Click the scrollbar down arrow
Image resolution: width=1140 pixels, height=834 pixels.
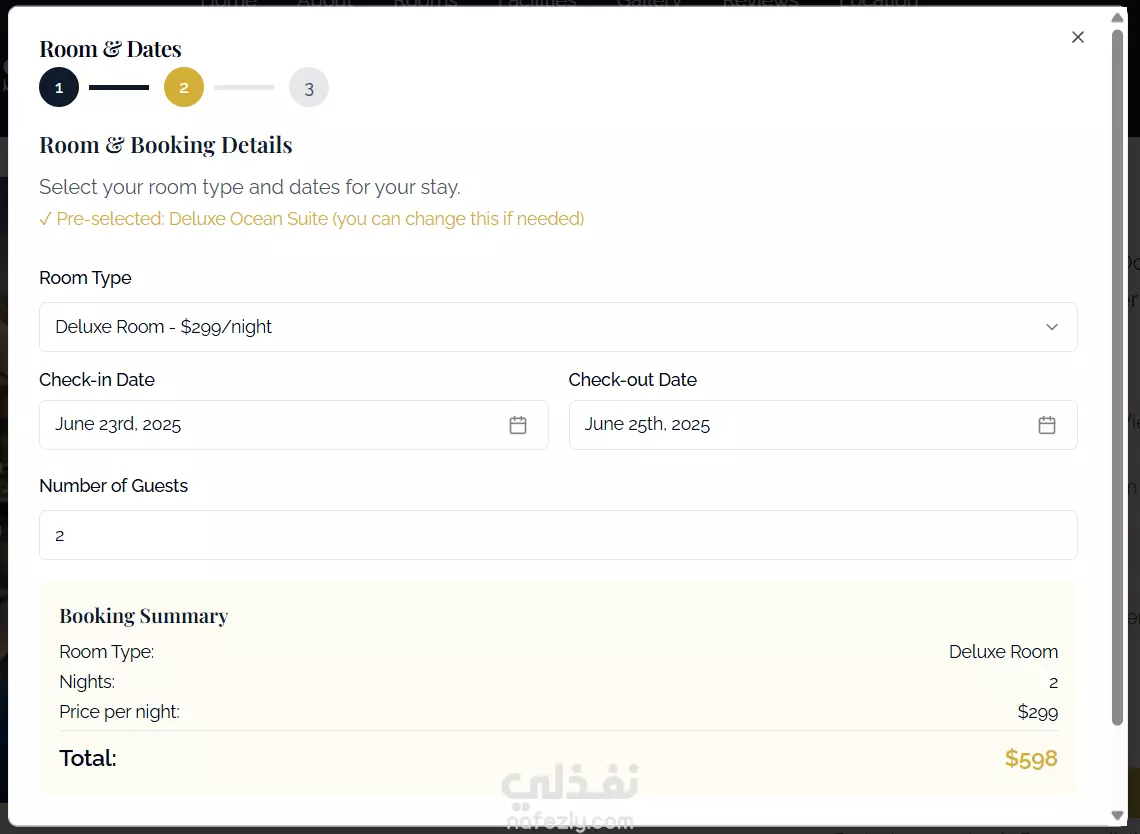[1117, 815]
